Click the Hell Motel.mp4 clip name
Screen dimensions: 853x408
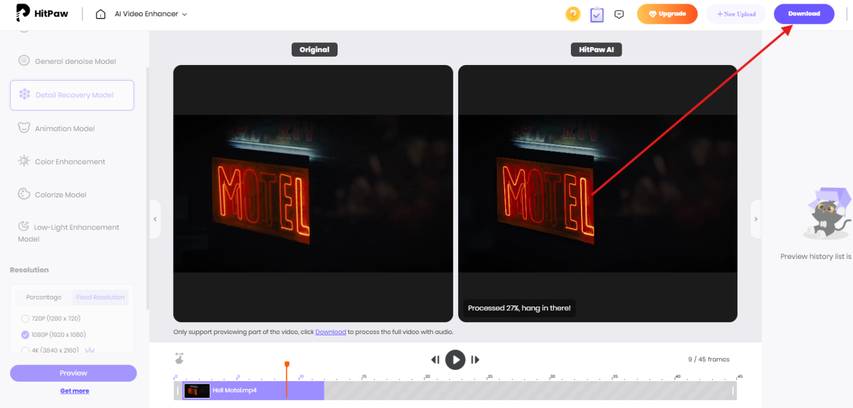(234, 391)
